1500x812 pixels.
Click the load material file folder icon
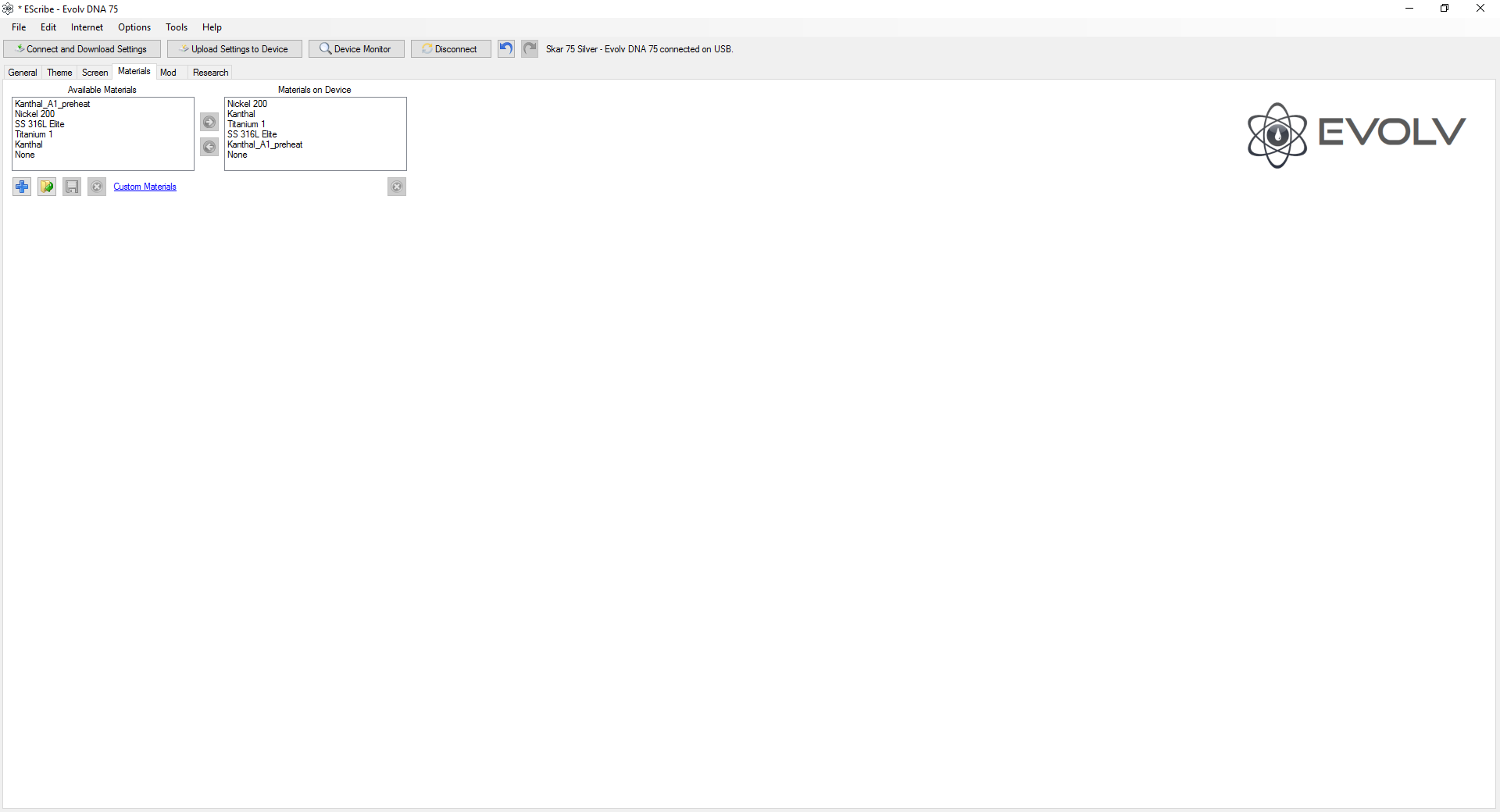(x=47, y=187)
